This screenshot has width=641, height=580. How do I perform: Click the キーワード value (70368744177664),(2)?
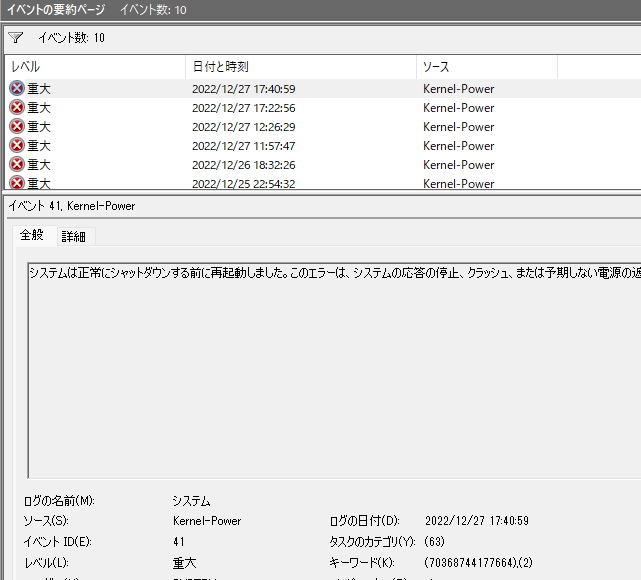pyautogui.click(x=478, y=563)
